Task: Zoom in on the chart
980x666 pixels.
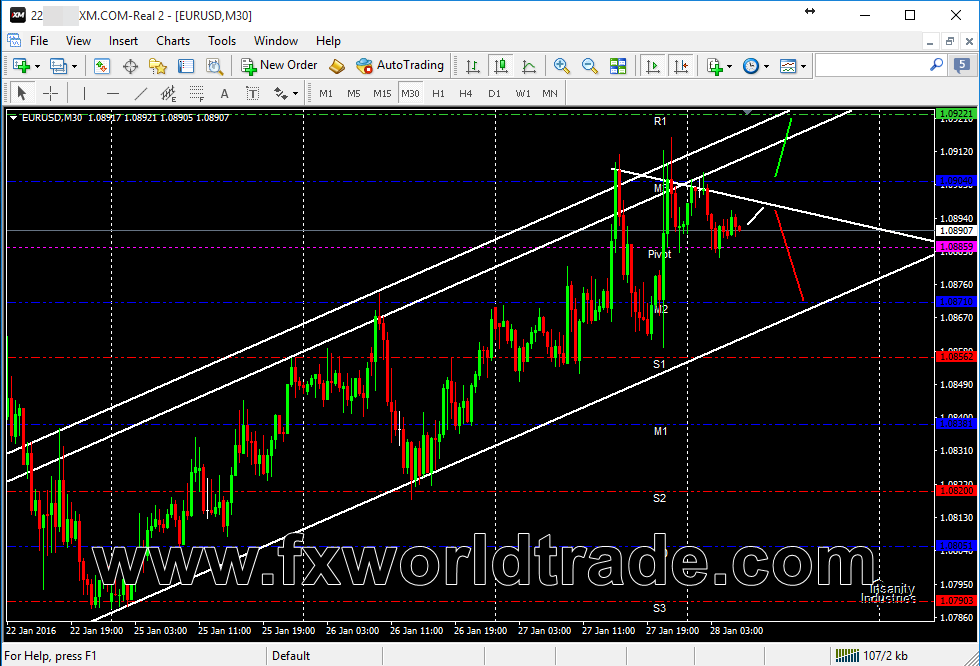Action: coord(561,66)
